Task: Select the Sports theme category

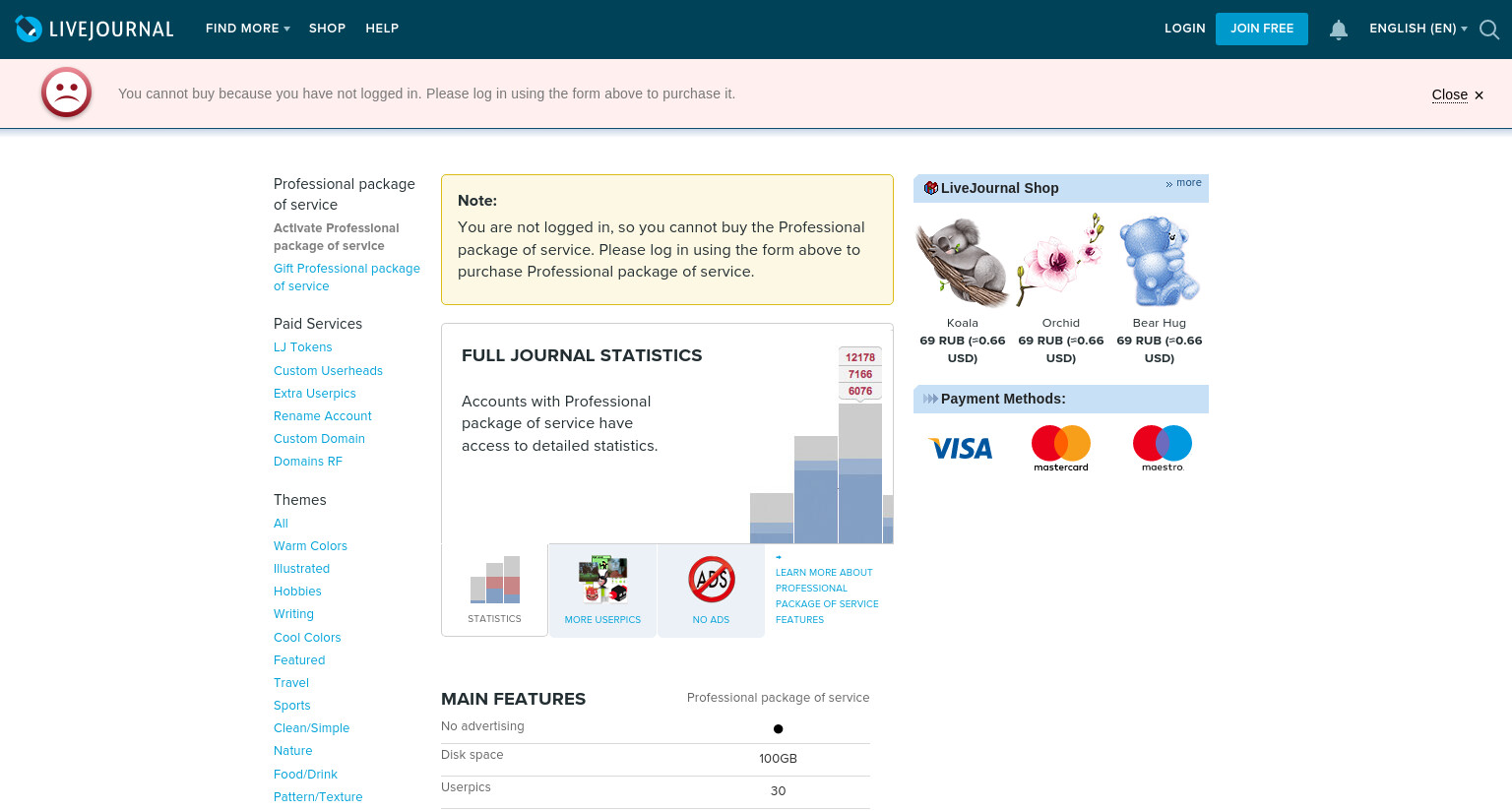Action: tap(291, 706)
